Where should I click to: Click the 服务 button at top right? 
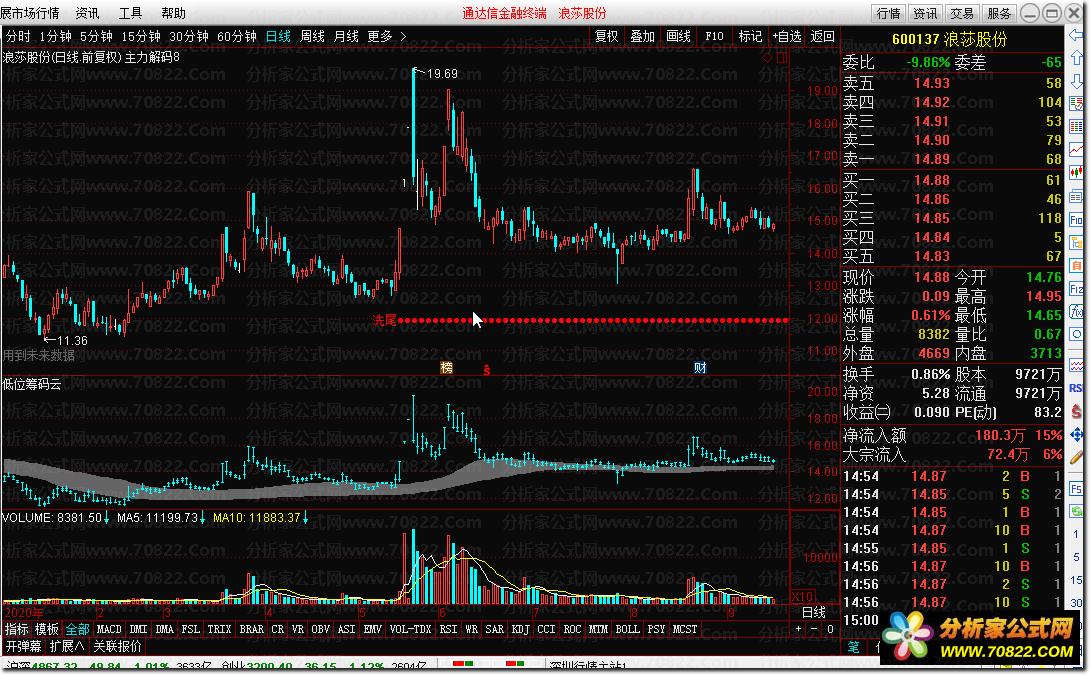click(999, 13)
